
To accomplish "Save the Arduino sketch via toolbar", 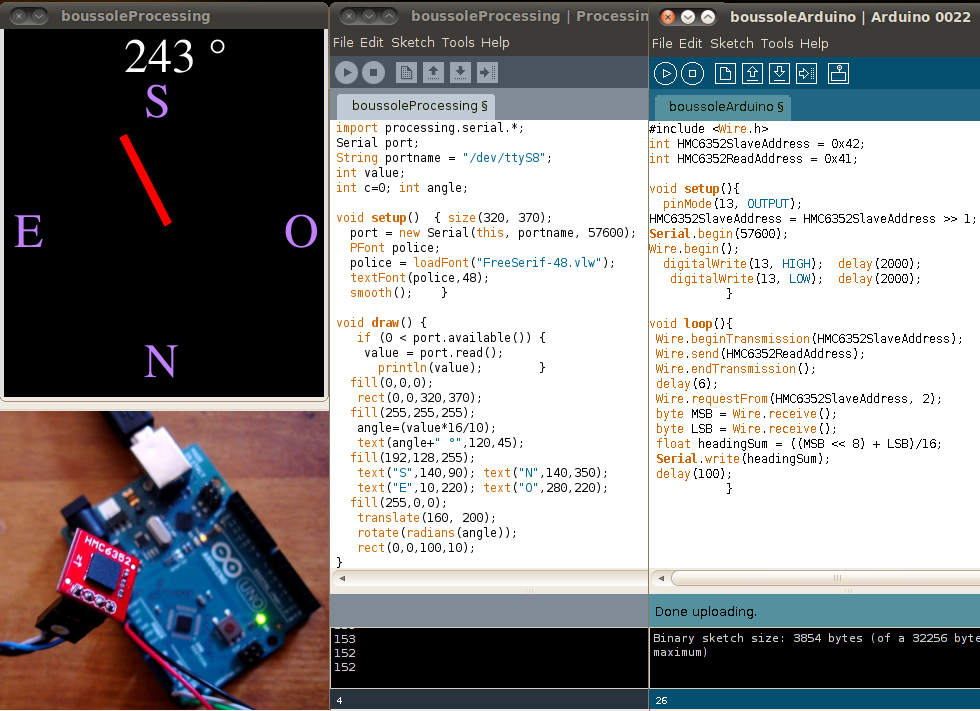I will 779,73.
